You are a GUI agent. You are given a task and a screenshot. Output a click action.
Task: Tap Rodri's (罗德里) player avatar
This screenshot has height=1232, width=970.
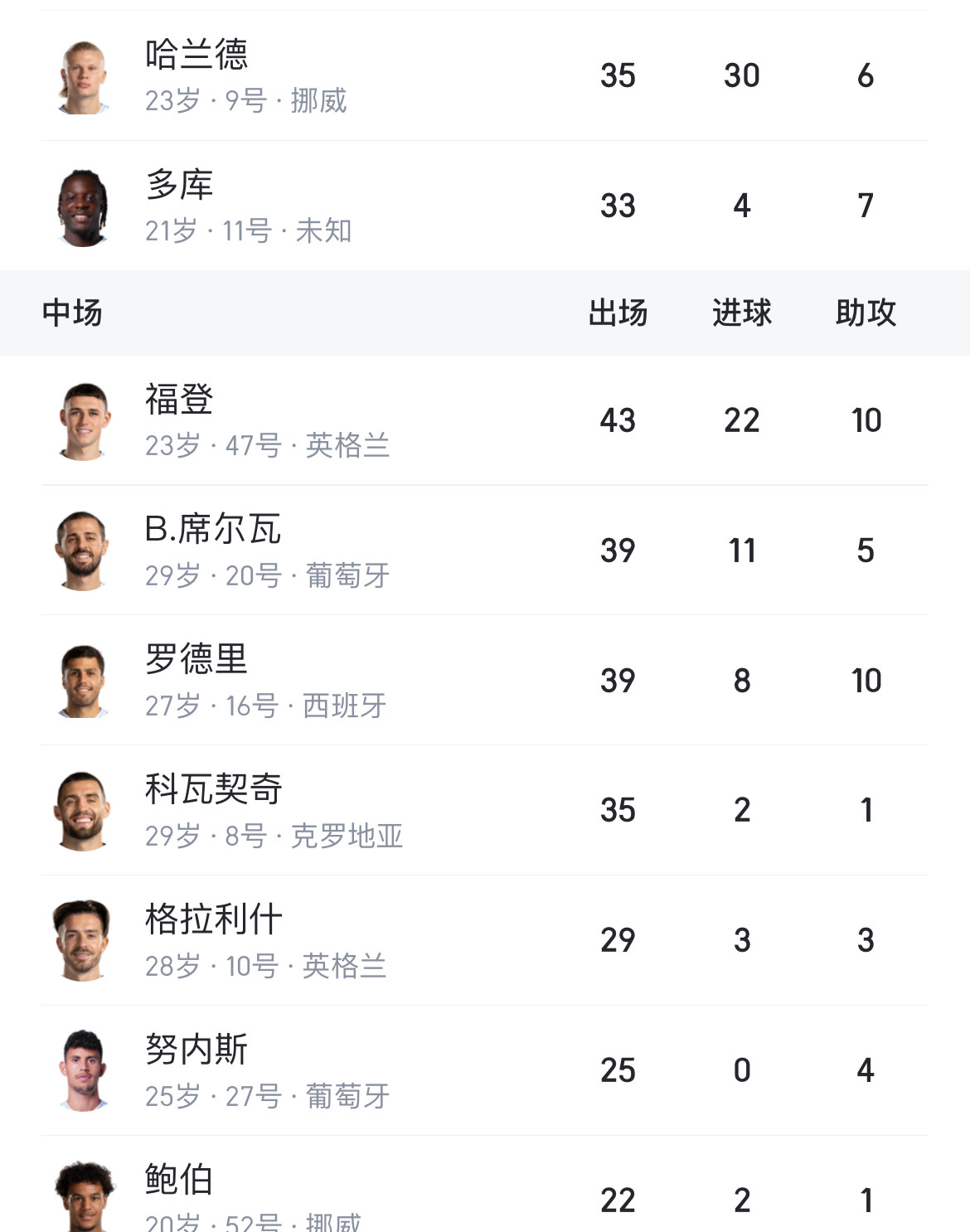click(x=83, y=681)
